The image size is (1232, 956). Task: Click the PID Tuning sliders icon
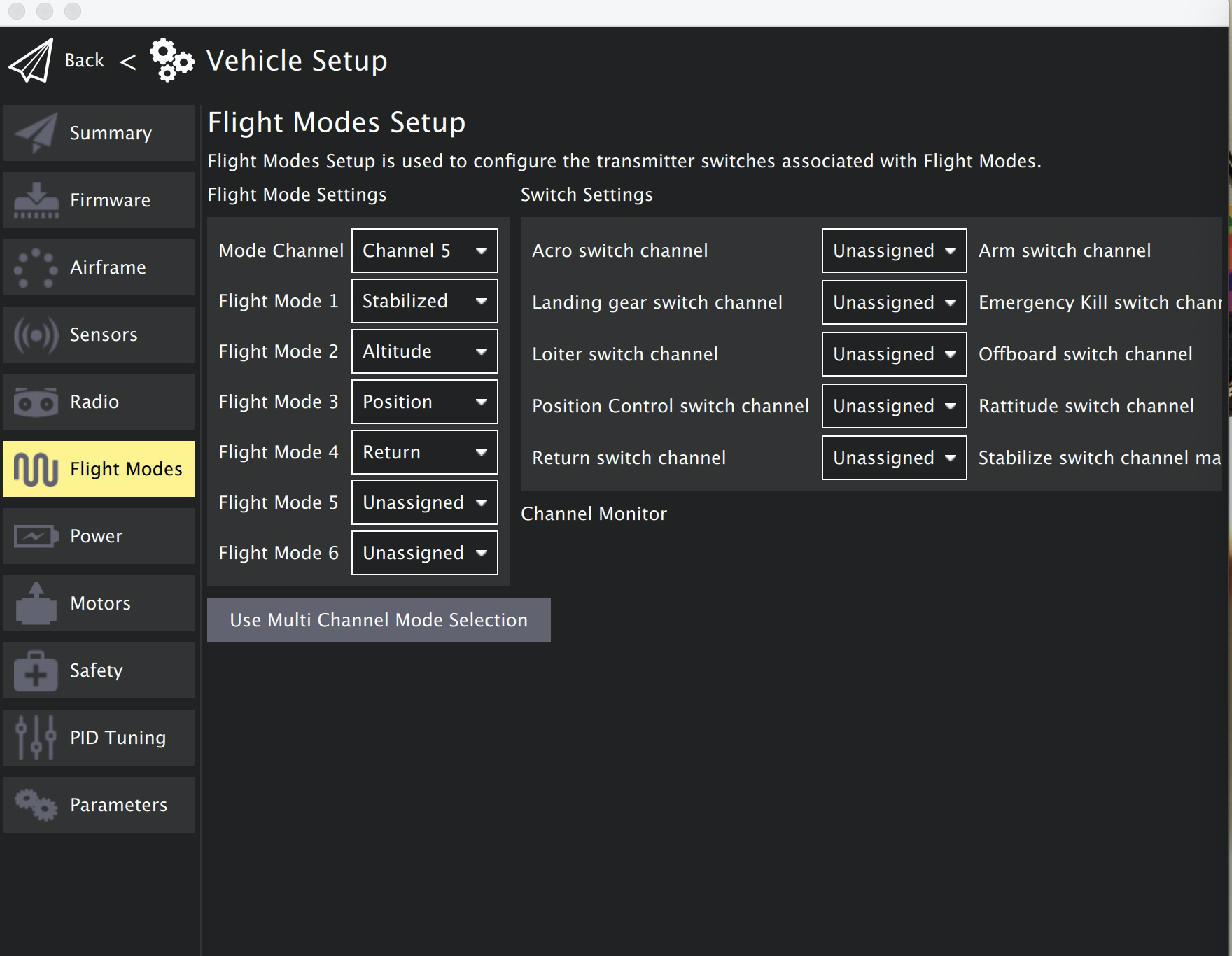click(36, 738)
